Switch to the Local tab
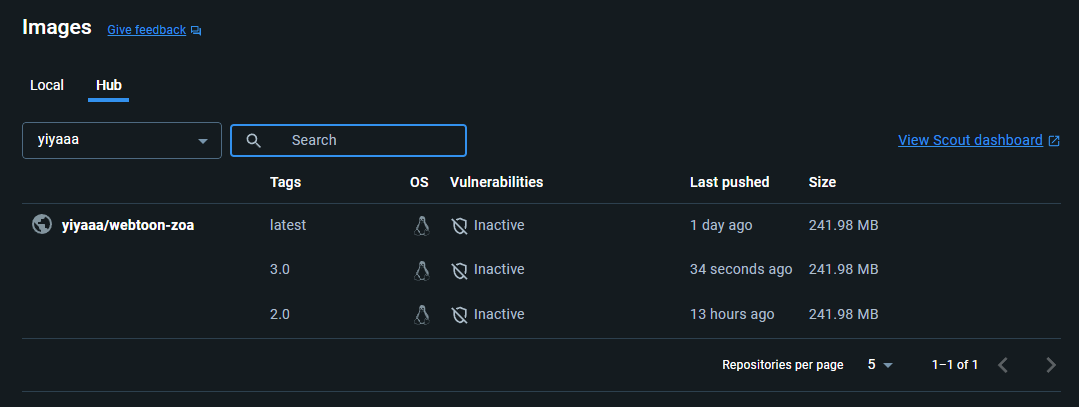The image size is (1079, 407). 47,85
